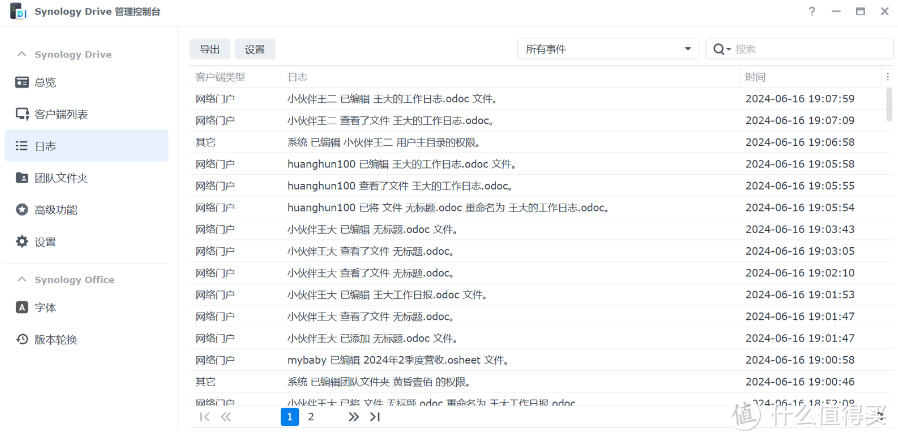Sort by 客户端类型 column header

click(235, 77)
